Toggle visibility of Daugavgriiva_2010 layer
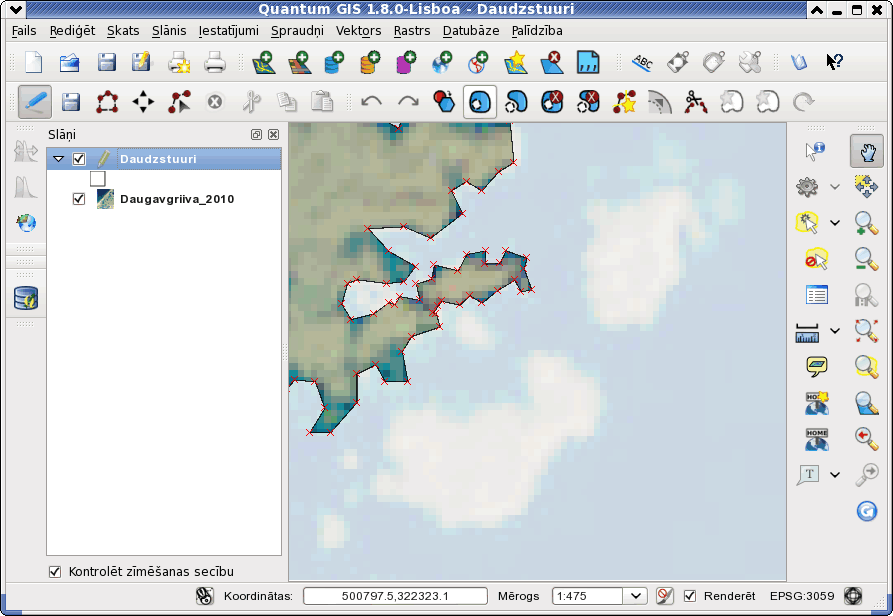Screen dimensions: 893x616 click(x=79, y=199)
